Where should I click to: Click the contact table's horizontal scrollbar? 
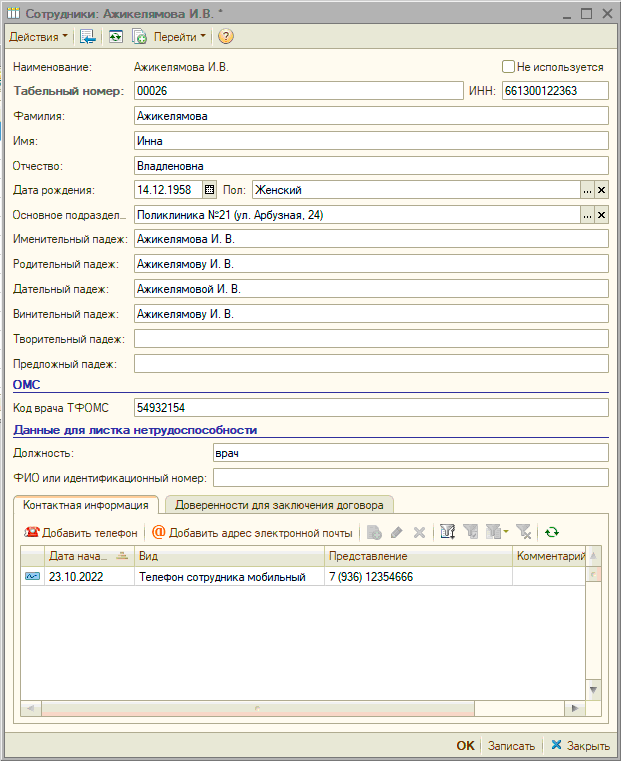300,707
